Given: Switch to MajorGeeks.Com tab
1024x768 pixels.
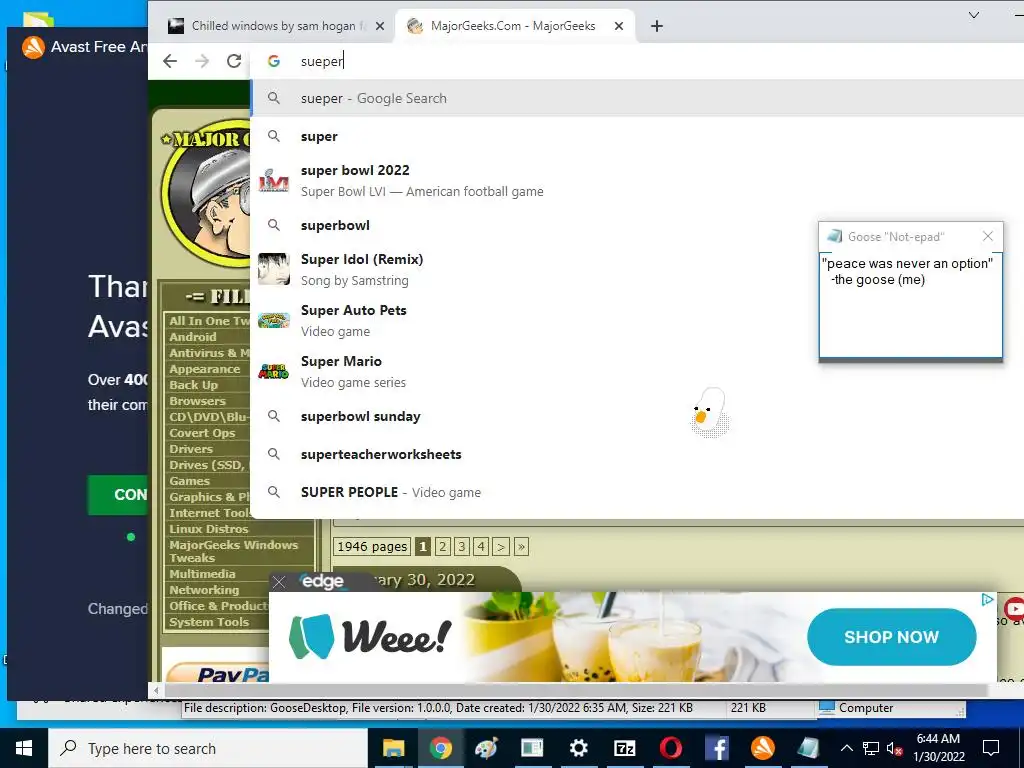Looking at the screenshot, I should [x=513, y=26].
